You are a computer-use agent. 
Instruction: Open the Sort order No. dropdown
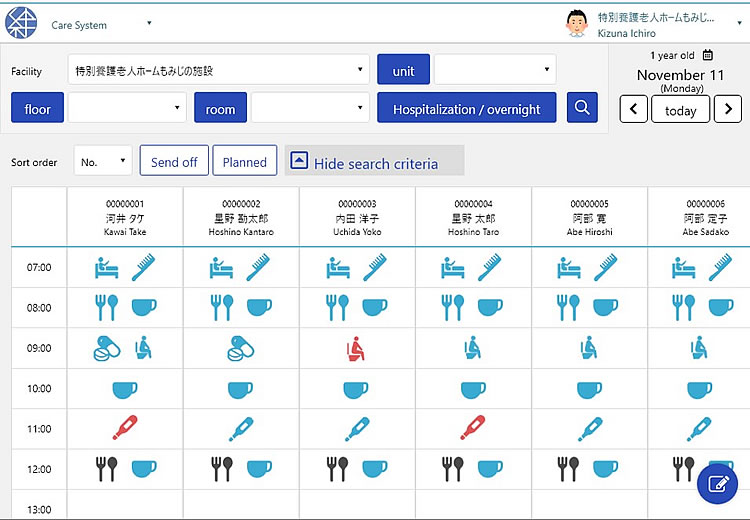(103, 161)
